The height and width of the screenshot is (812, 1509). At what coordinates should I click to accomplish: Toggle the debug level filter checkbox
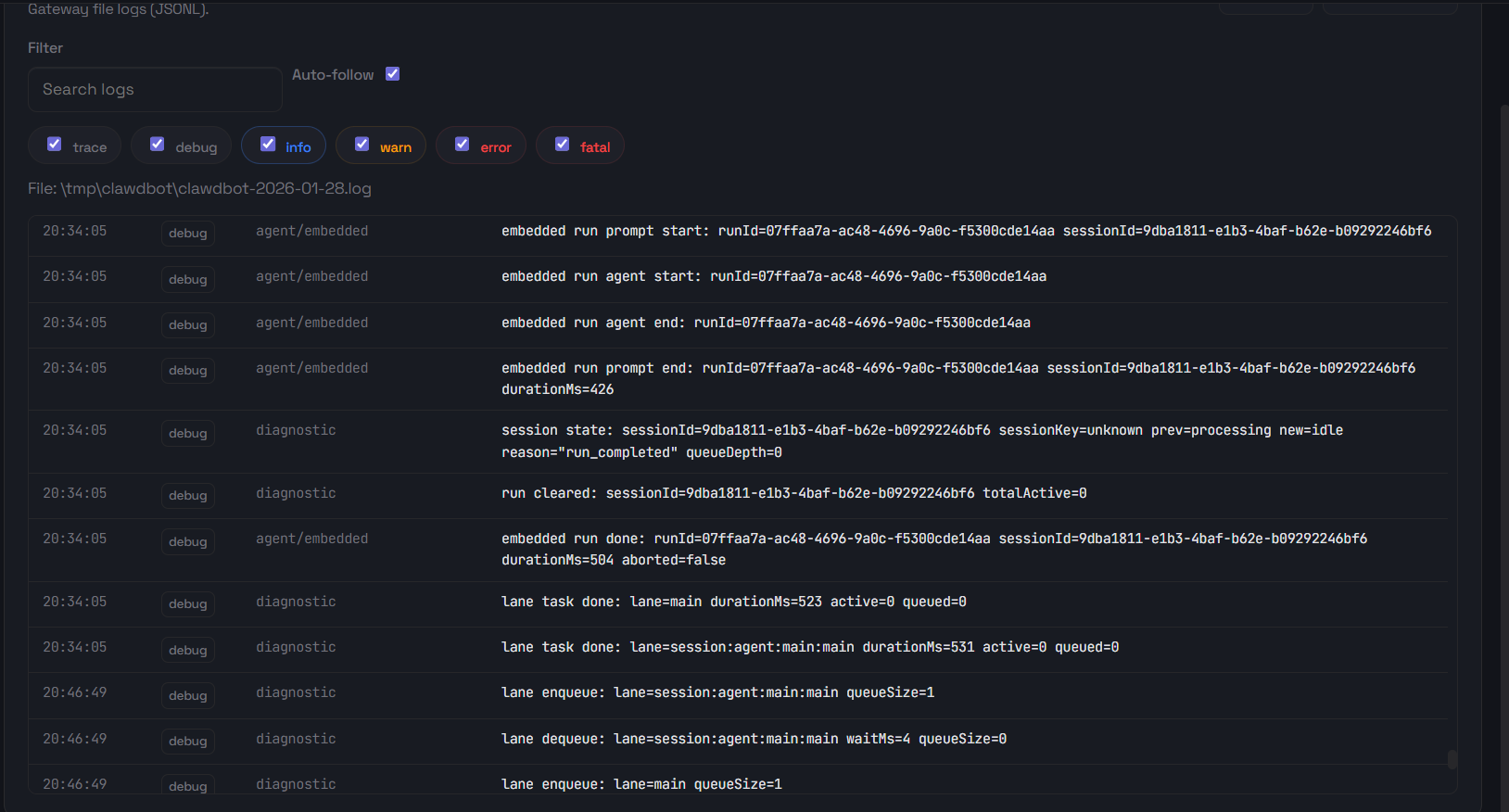click(x=158, y=145)
